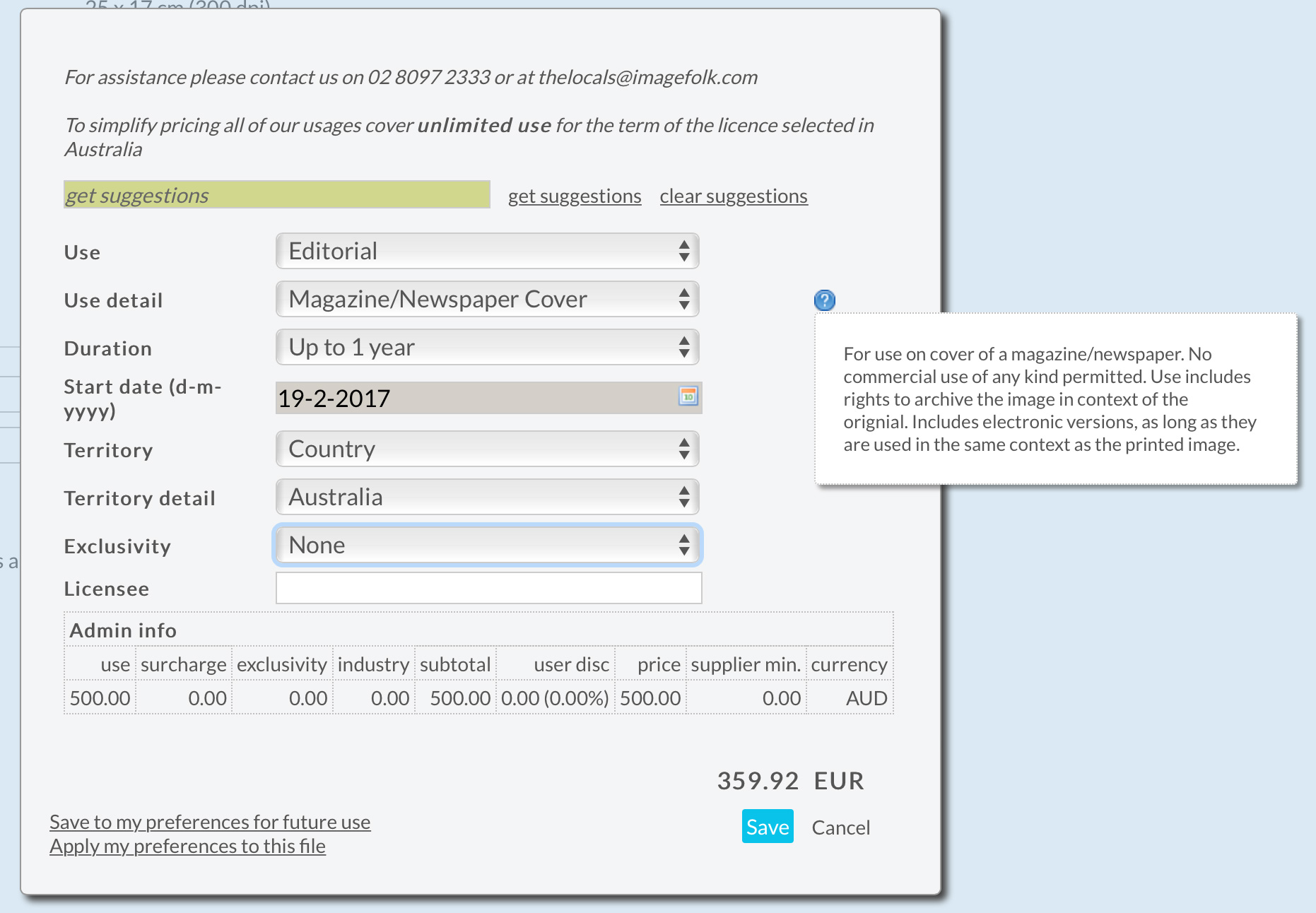
Task: Click the currency column header
Action: tap(850, 664)
